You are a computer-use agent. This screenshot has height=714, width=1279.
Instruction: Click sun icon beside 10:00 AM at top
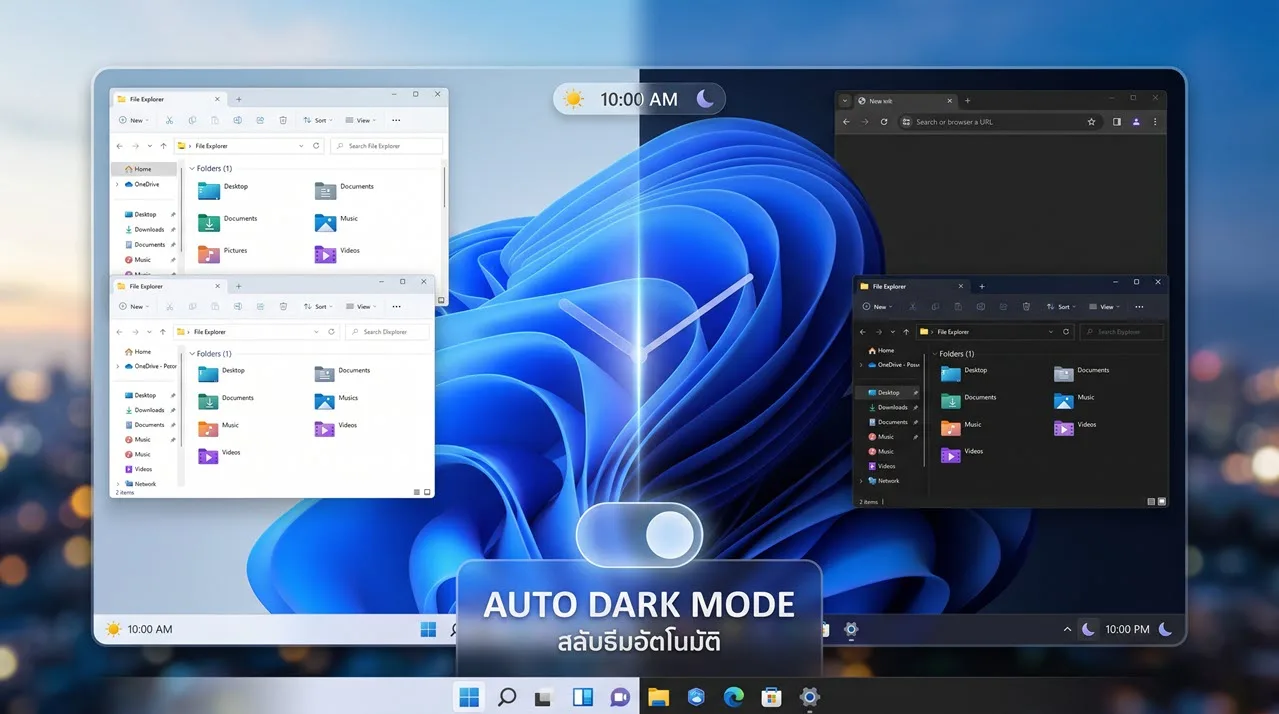tap(573, 99)
